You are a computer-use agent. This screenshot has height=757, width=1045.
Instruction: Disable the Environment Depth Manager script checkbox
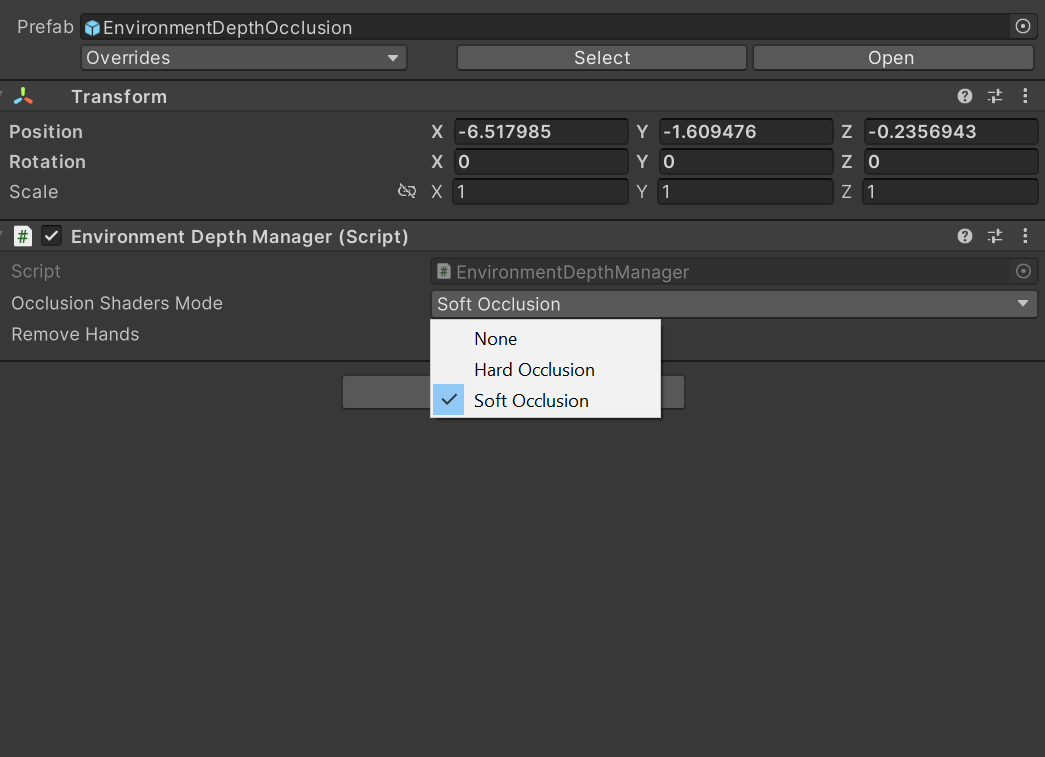tap(51, 236)
